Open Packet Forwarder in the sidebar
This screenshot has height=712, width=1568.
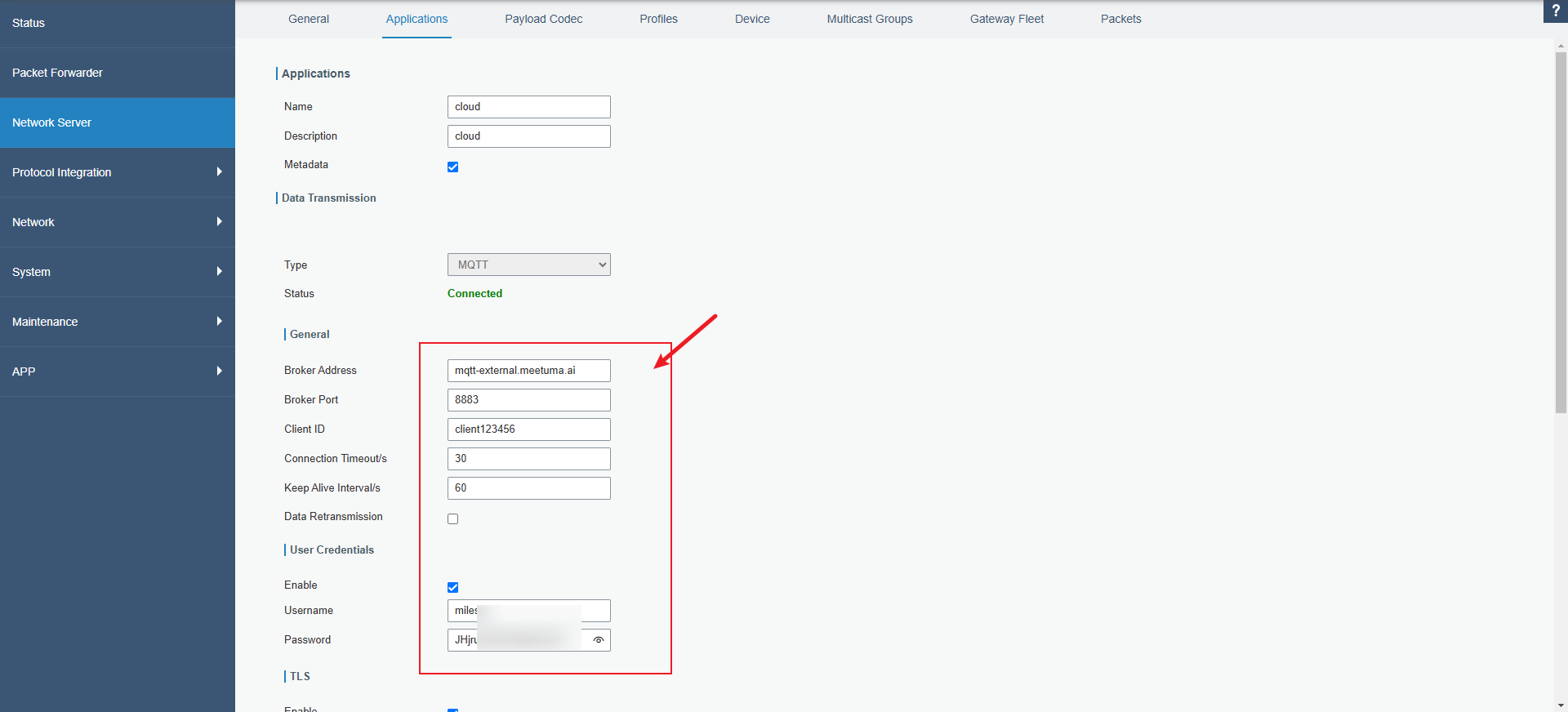click(x=118, y=73)
